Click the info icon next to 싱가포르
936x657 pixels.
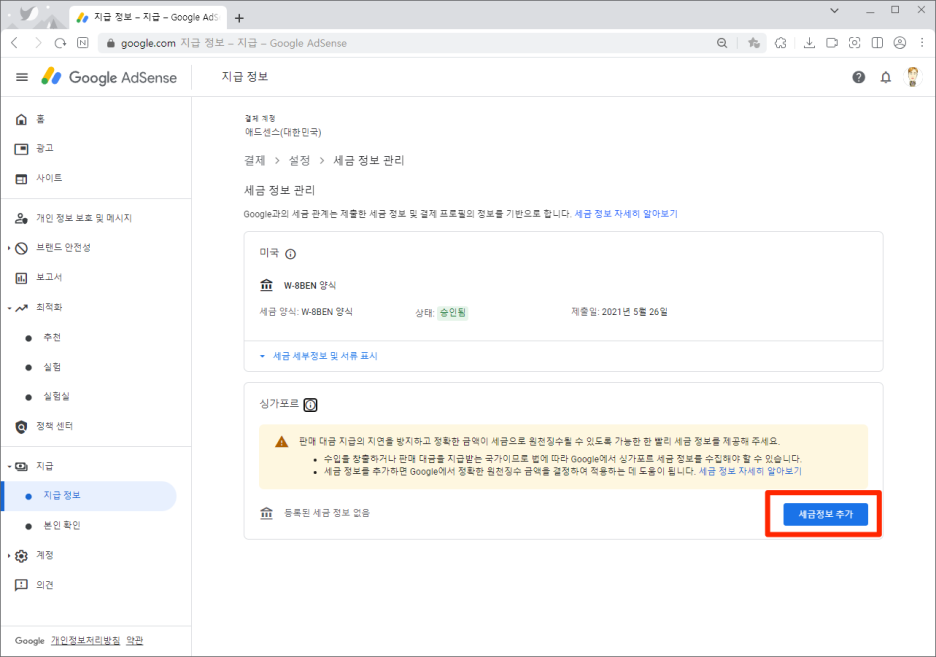[310, 405]
